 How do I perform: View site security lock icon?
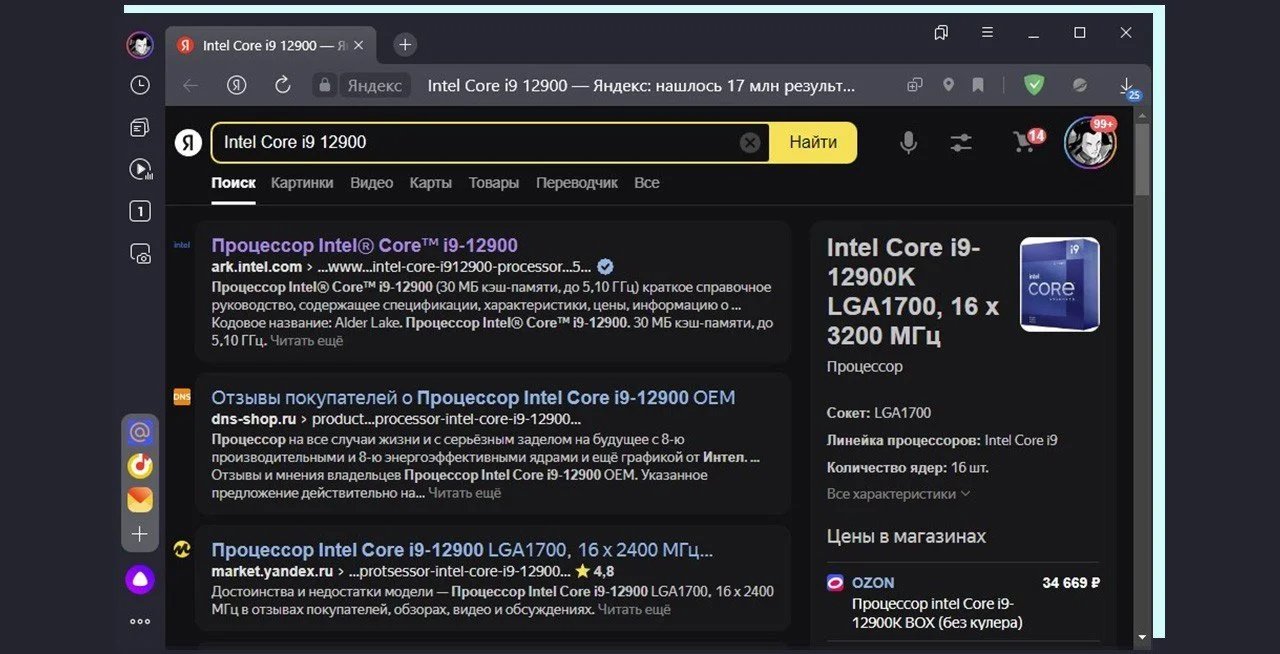tap(323, 86)
